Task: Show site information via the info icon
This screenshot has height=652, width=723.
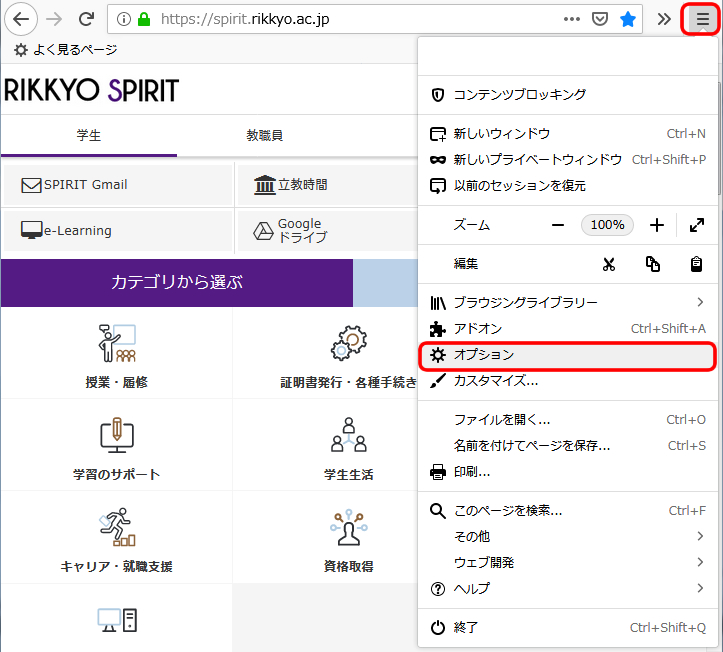Action: (x=124, y=19)
